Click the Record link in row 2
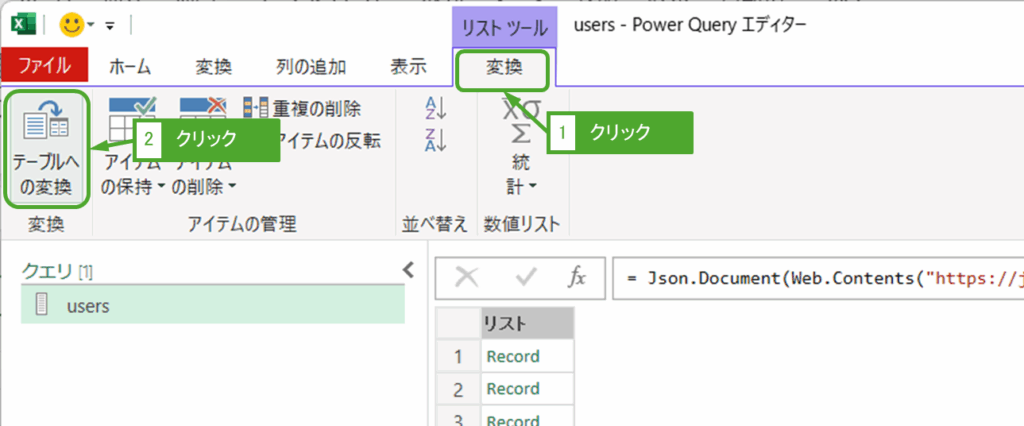Screen dimensions: 1024x426 click(512, 388)
